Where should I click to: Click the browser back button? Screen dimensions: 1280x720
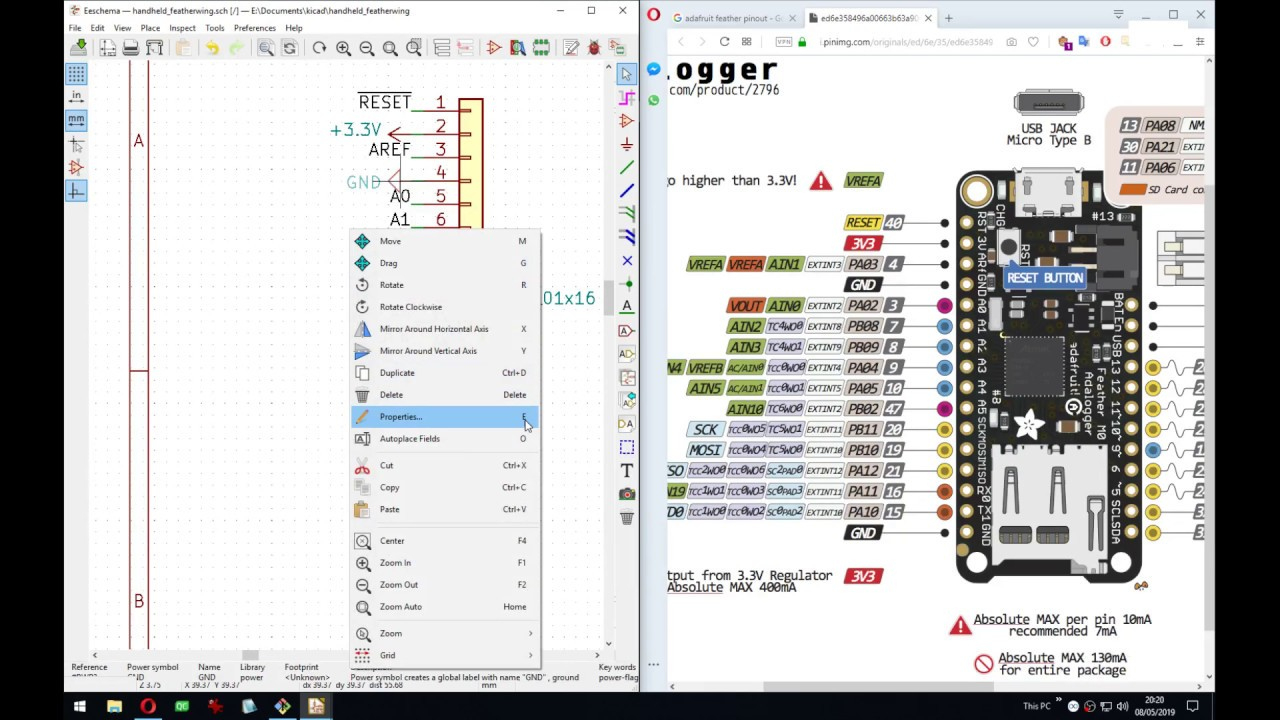point(680,42)
